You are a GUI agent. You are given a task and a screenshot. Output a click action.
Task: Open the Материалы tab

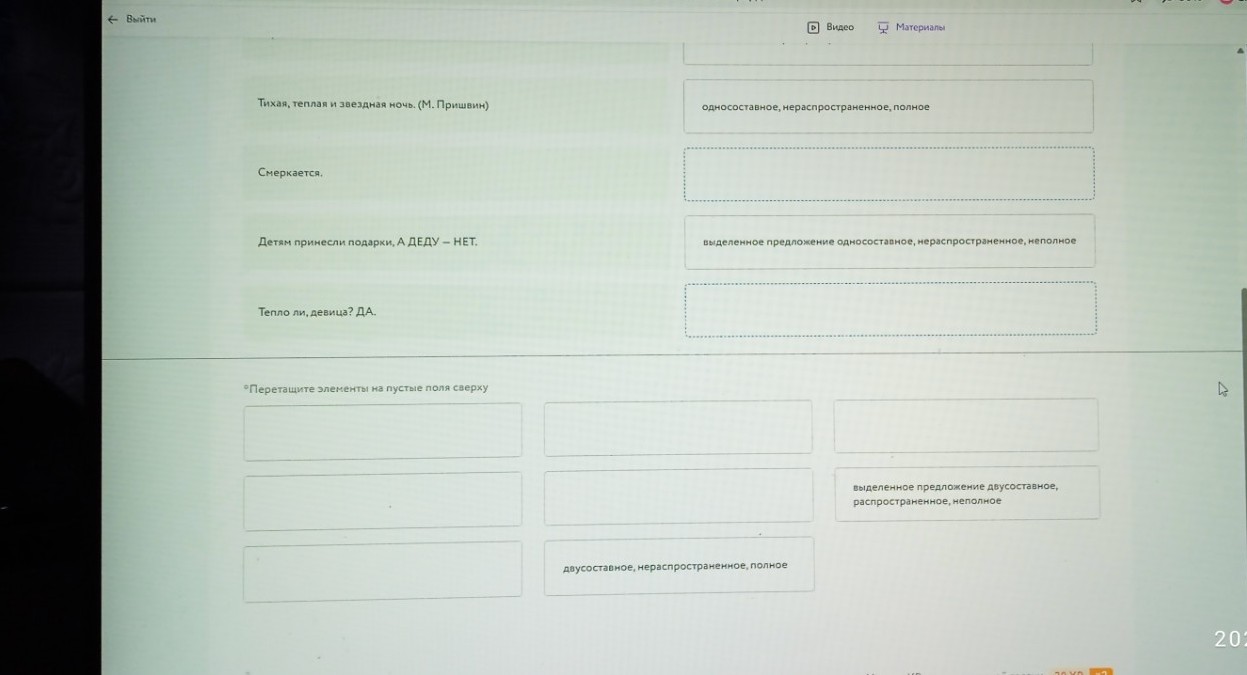coord(919,27)
